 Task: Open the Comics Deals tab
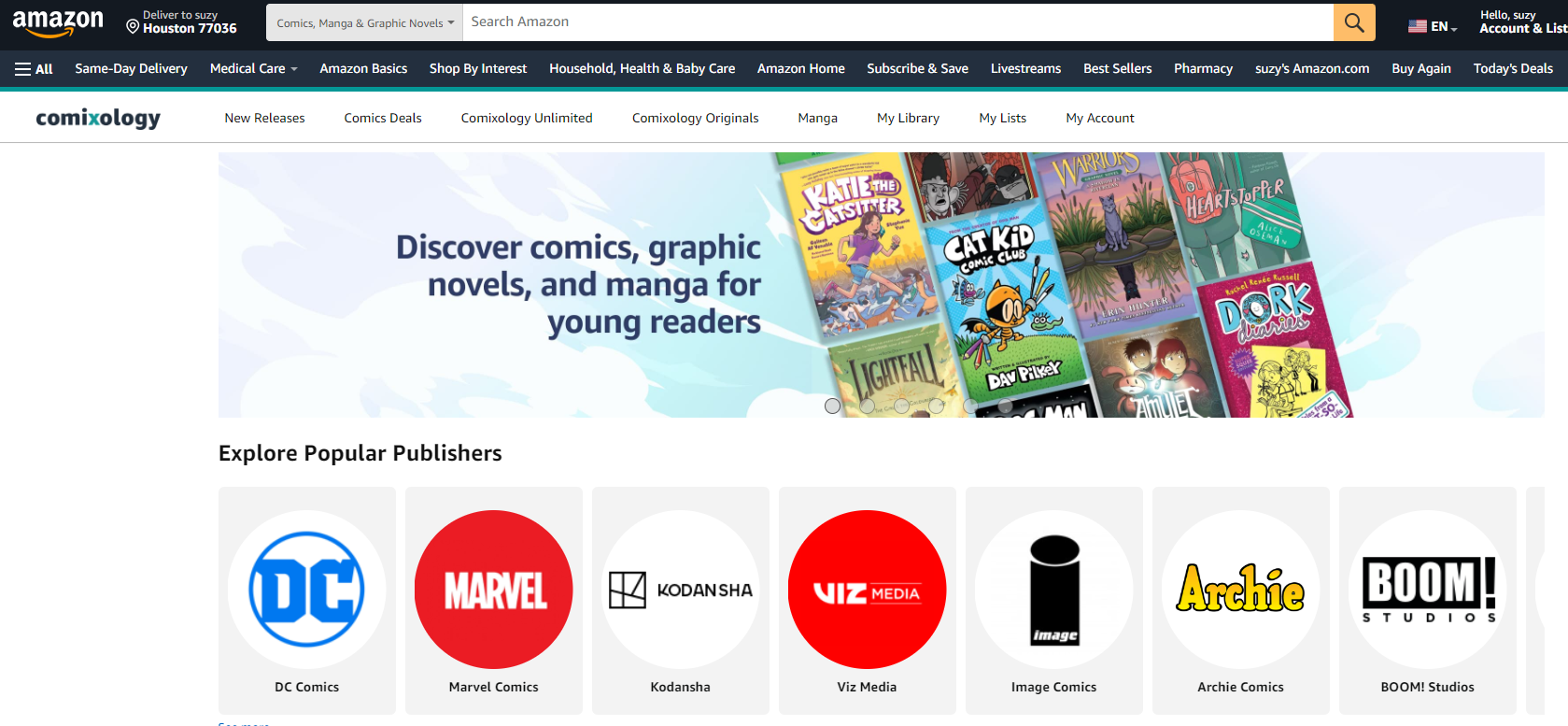pyautogui.click(x=383, y=119)
